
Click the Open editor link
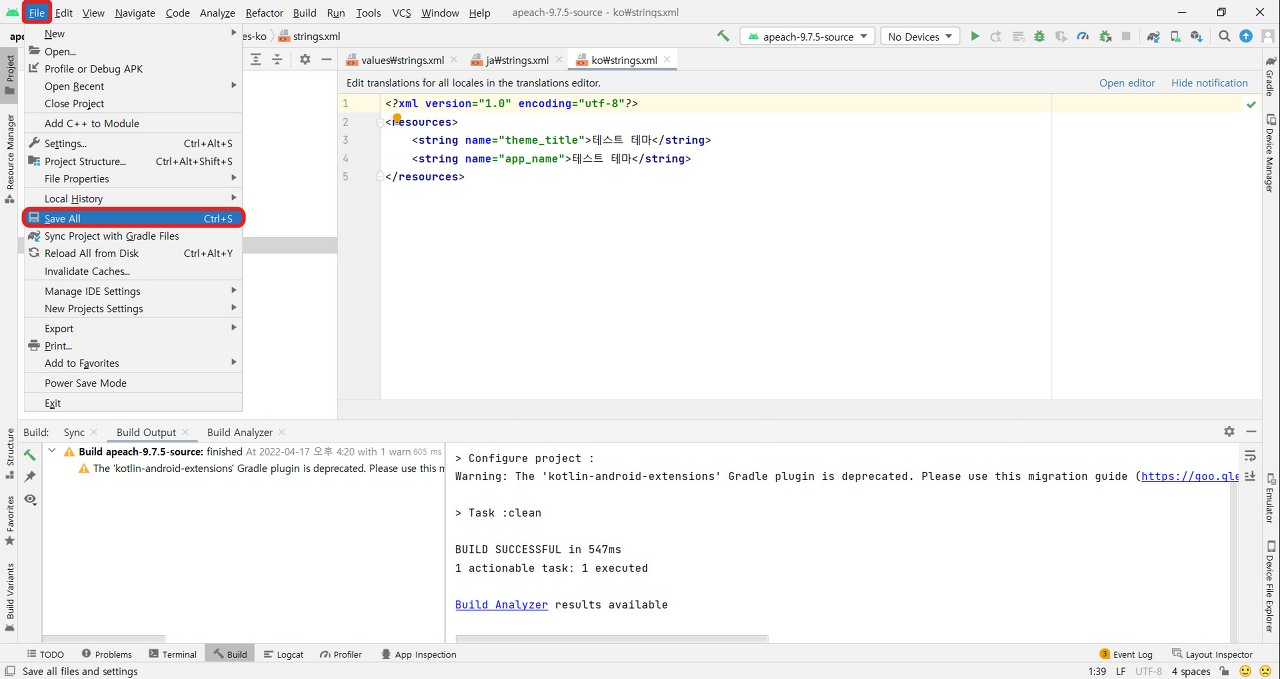point(1127,83)
